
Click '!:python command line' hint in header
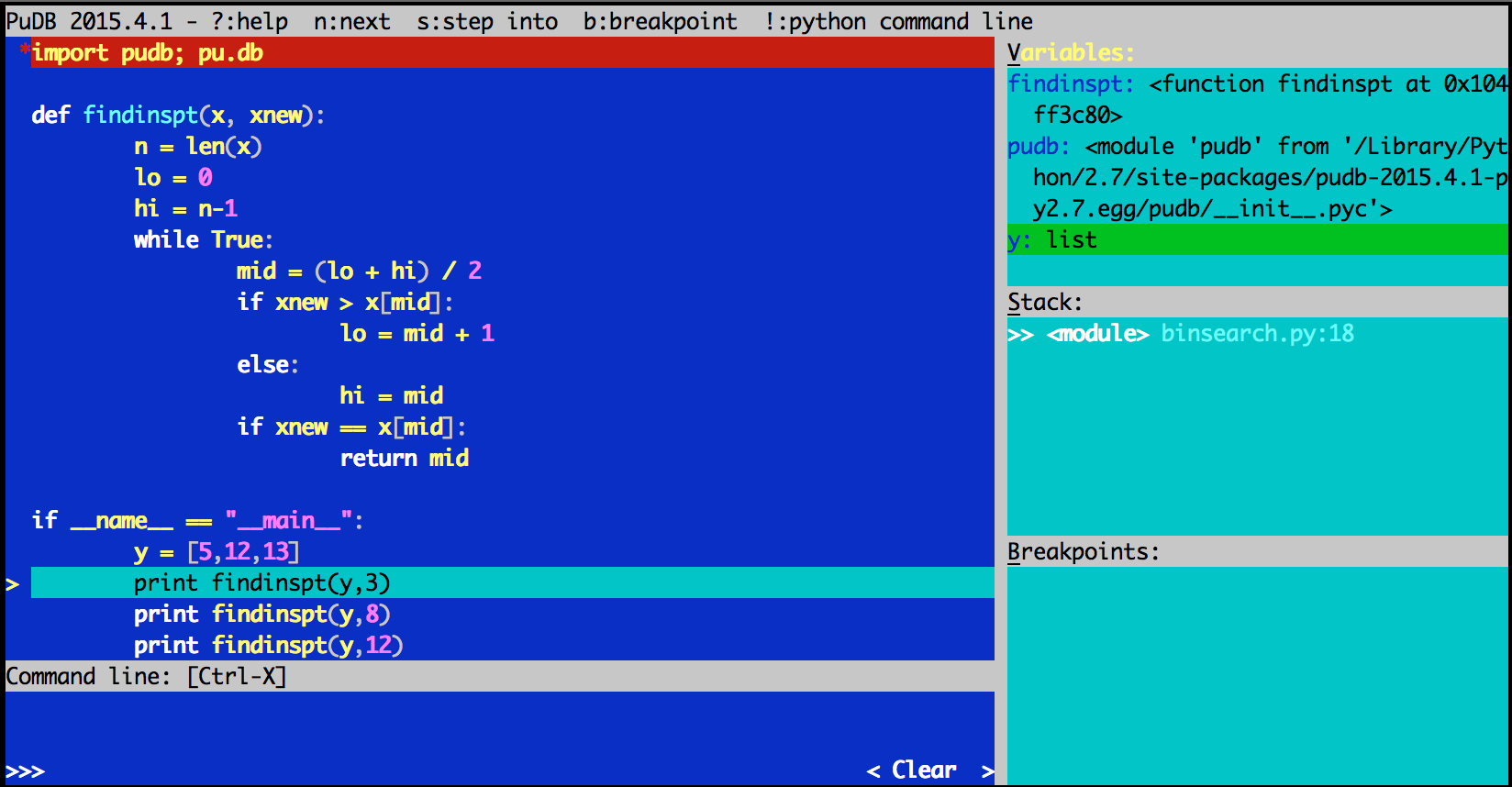[x=898, y=21]
